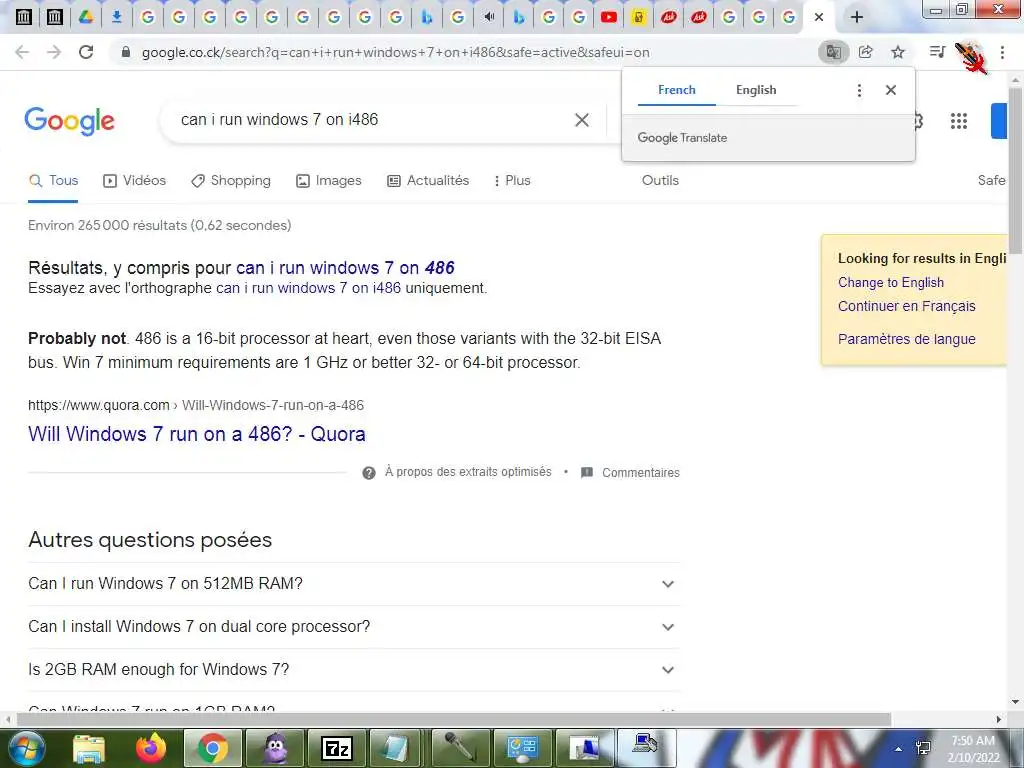Open the Plus more-options menu
Screen dimensions: 1024x768
point(513,181)
